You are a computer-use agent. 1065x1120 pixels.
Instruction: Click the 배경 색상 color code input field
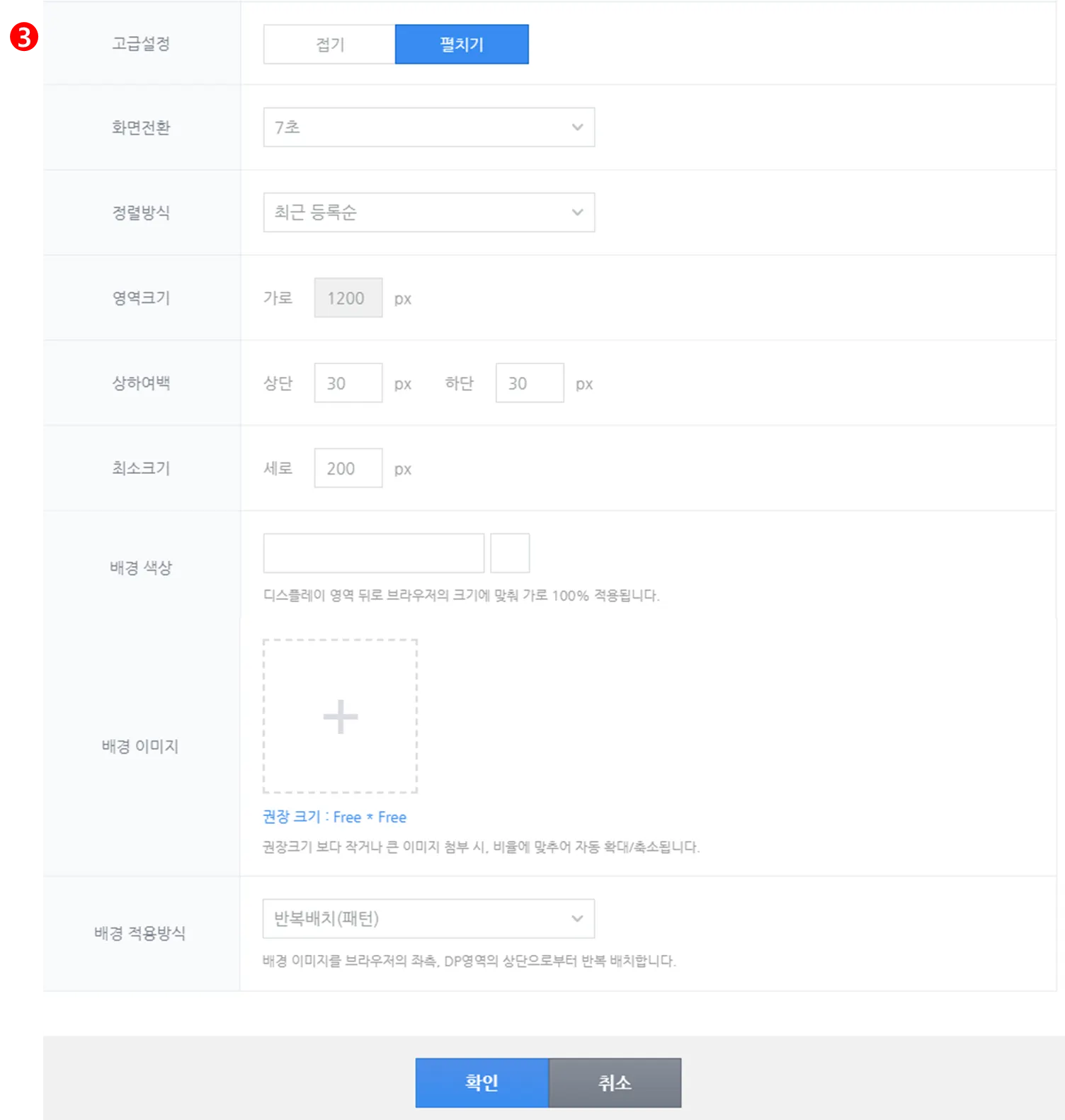click(374, 553)
